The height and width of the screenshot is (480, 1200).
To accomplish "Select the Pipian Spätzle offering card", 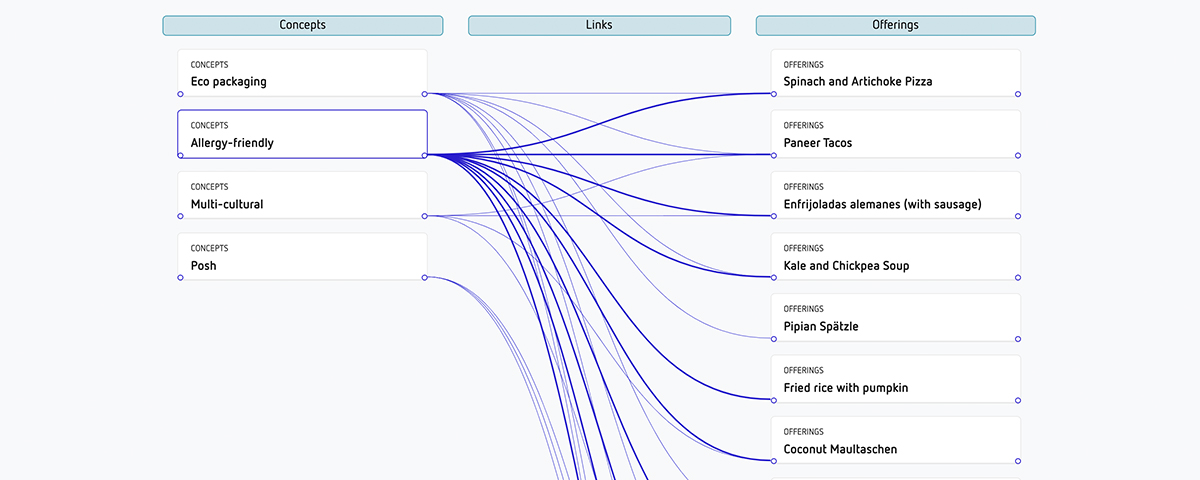I will [x=895, y=318].
